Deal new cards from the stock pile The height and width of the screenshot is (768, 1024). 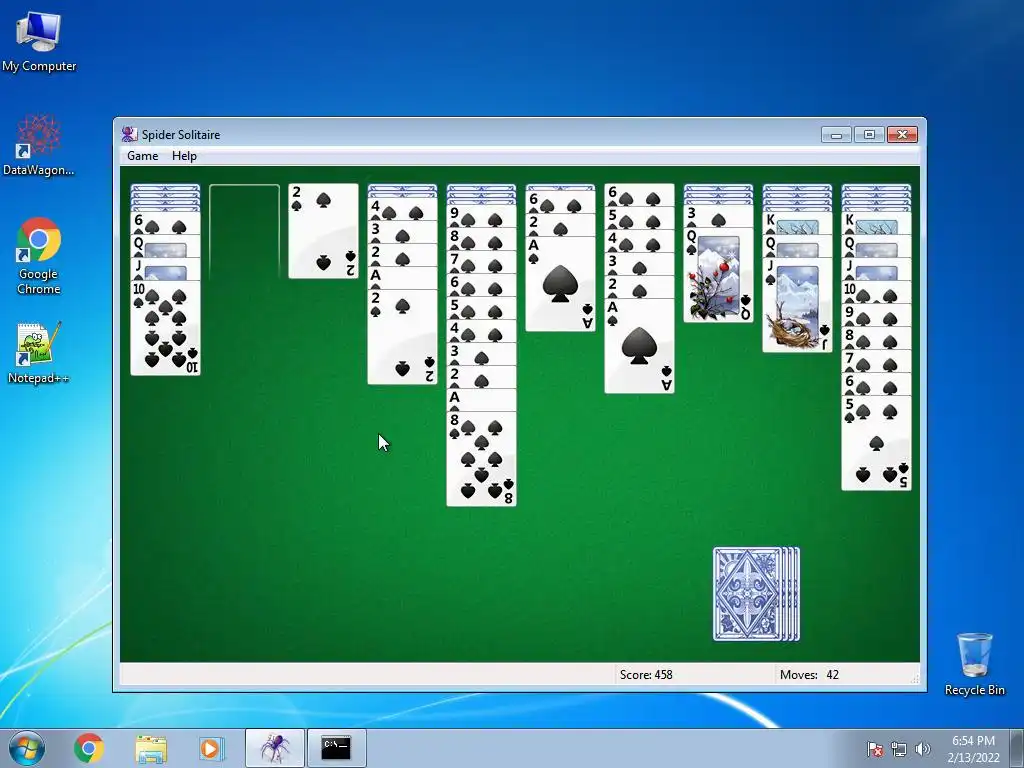pos(756,594)
